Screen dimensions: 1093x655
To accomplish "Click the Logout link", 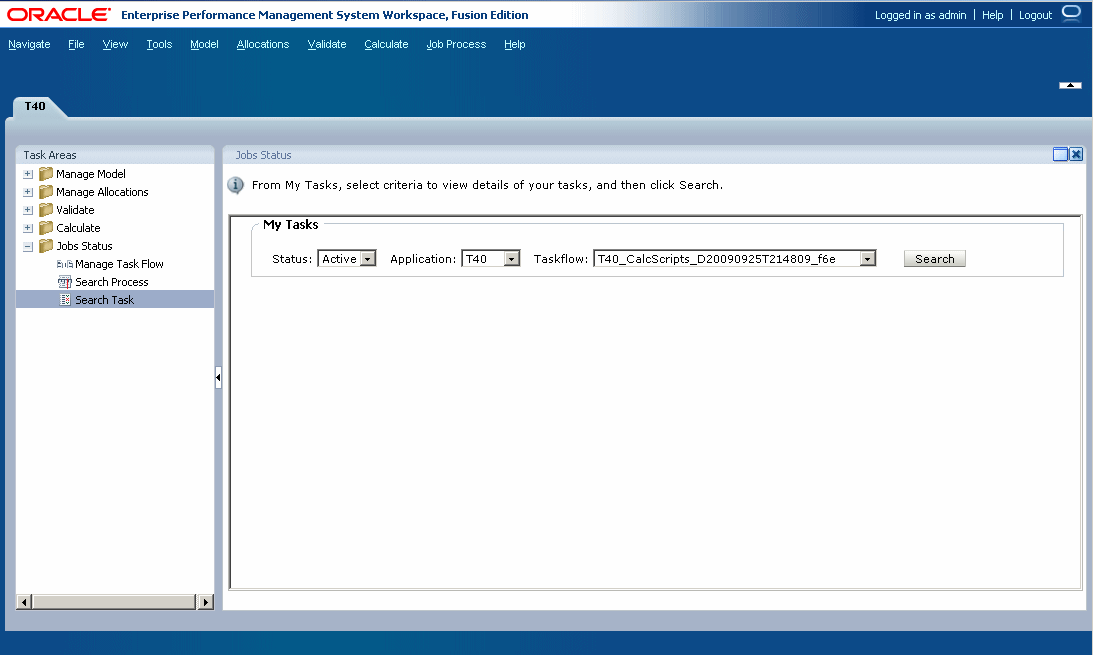I will click(x=1035, y=14).
